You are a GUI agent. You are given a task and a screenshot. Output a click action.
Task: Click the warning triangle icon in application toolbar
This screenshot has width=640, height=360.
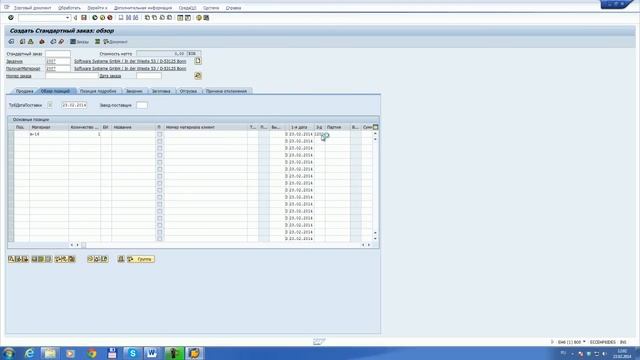(x=31, y=42)
